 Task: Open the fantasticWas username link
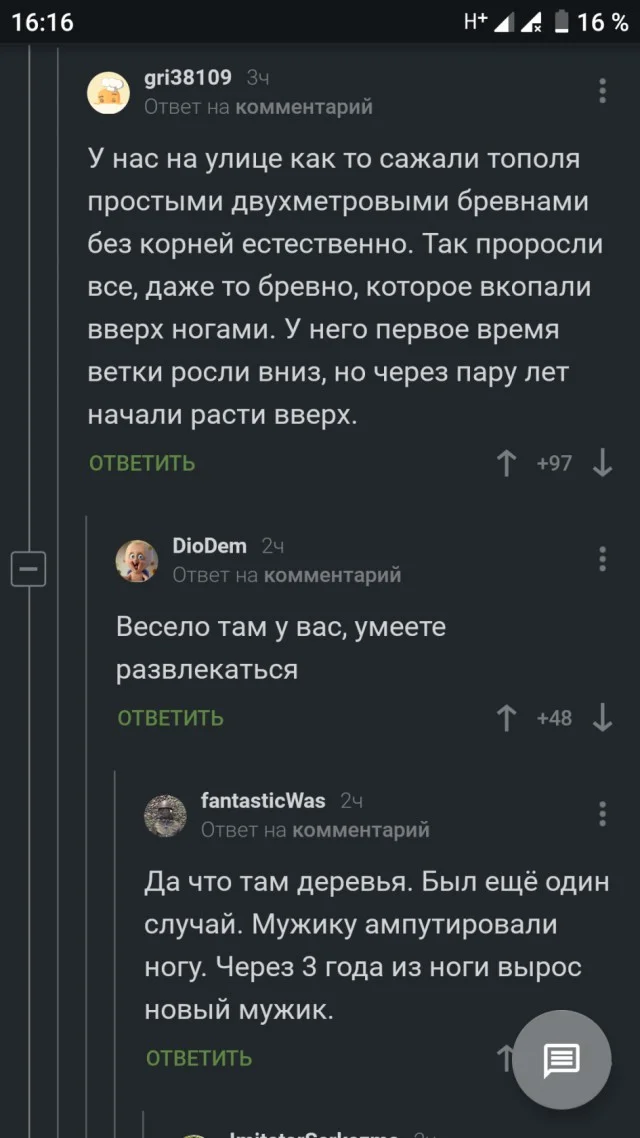[x=263, y=801]
